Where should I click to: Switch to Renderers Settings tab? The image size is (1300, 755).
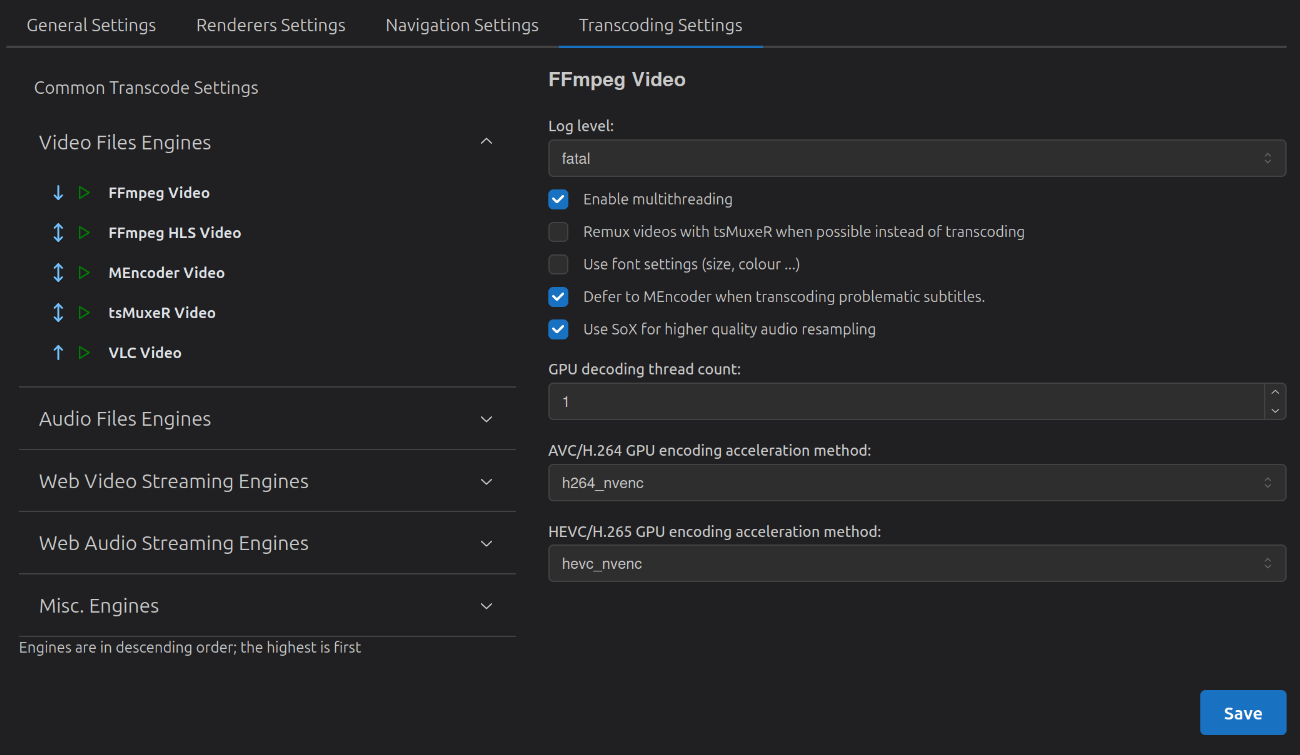[271, 25]
